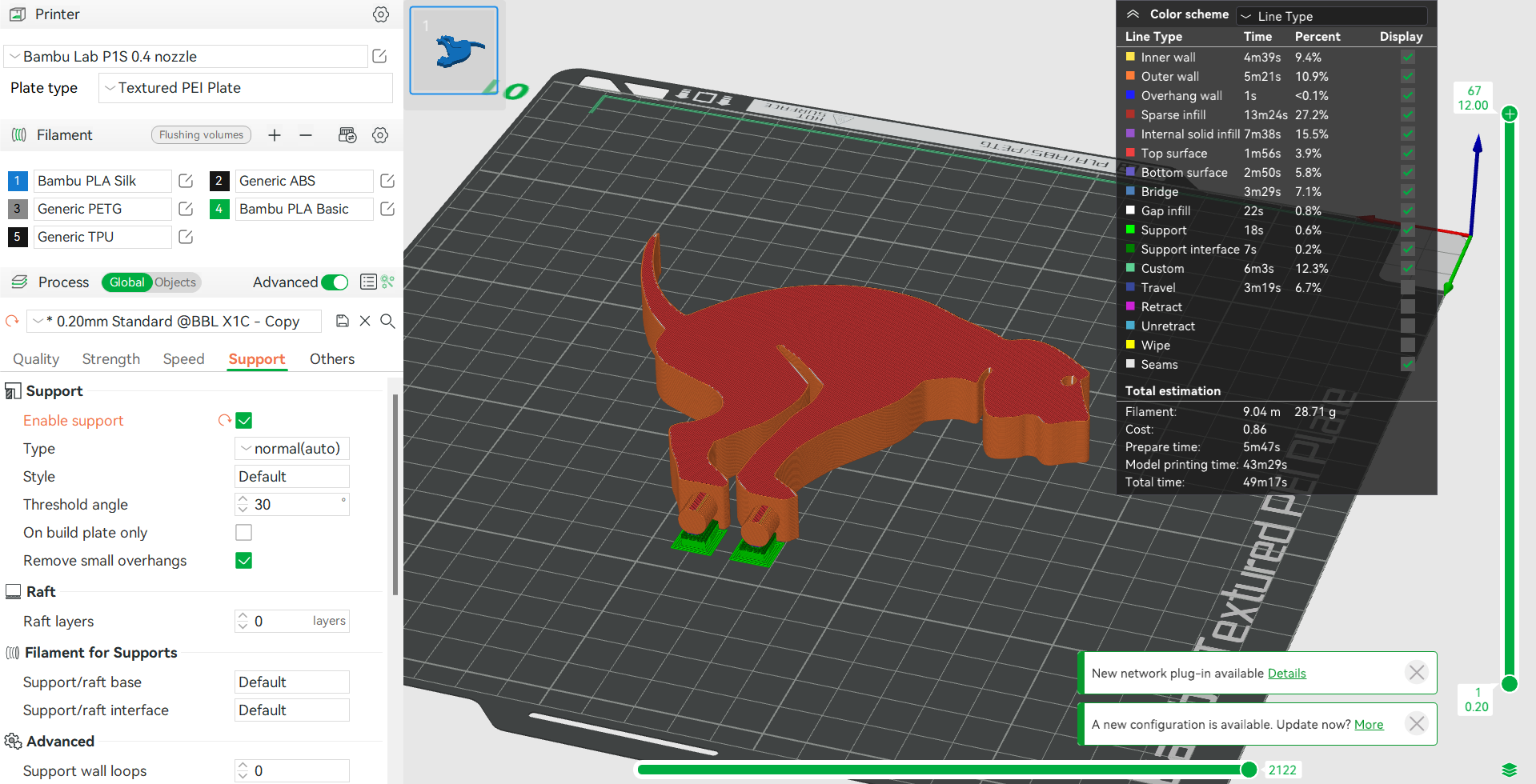1536x784 pixels.
Task: Click the vertical layer slider bottom handle
Action: (1510, 683)
